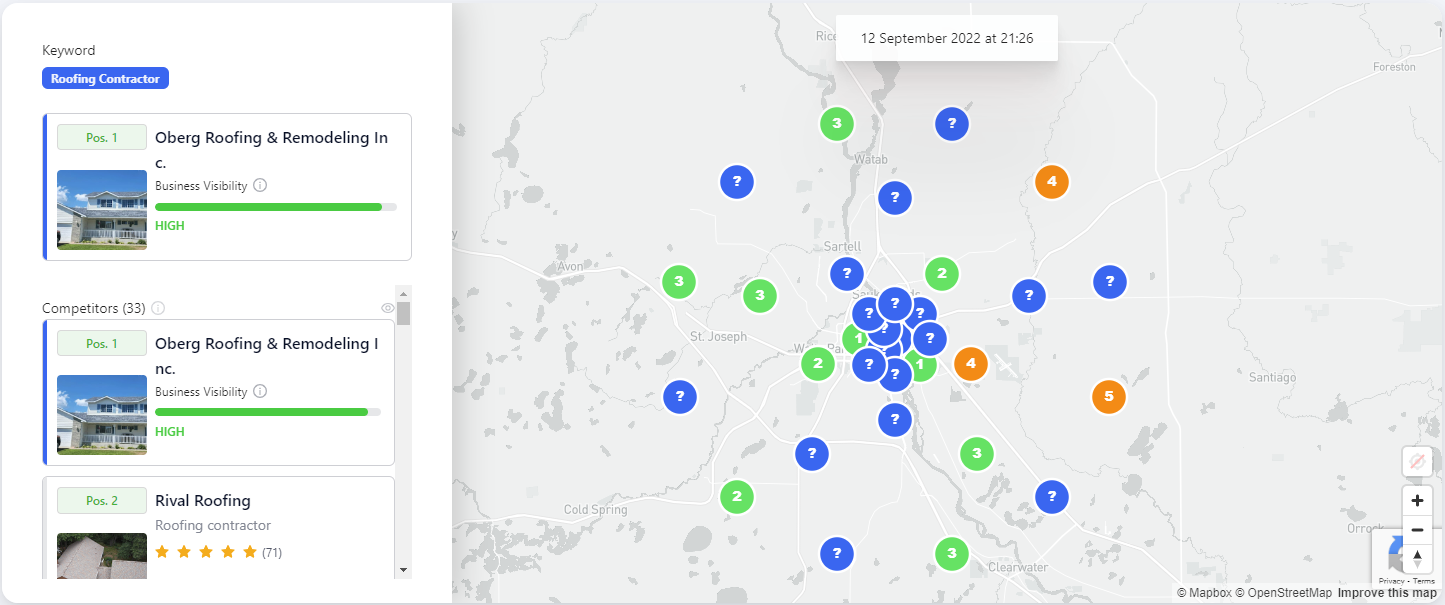Screen dimensions: 1445x605
Task: Show info tooltip beside Competitors (33)
Action: 158,308
